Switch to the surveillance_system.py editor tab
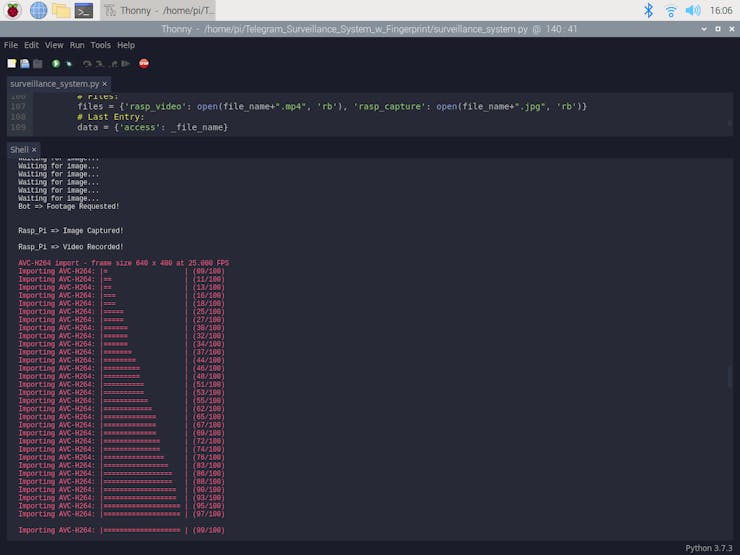The width and height of the screenshot is (740, 555). tap(54, 84)
